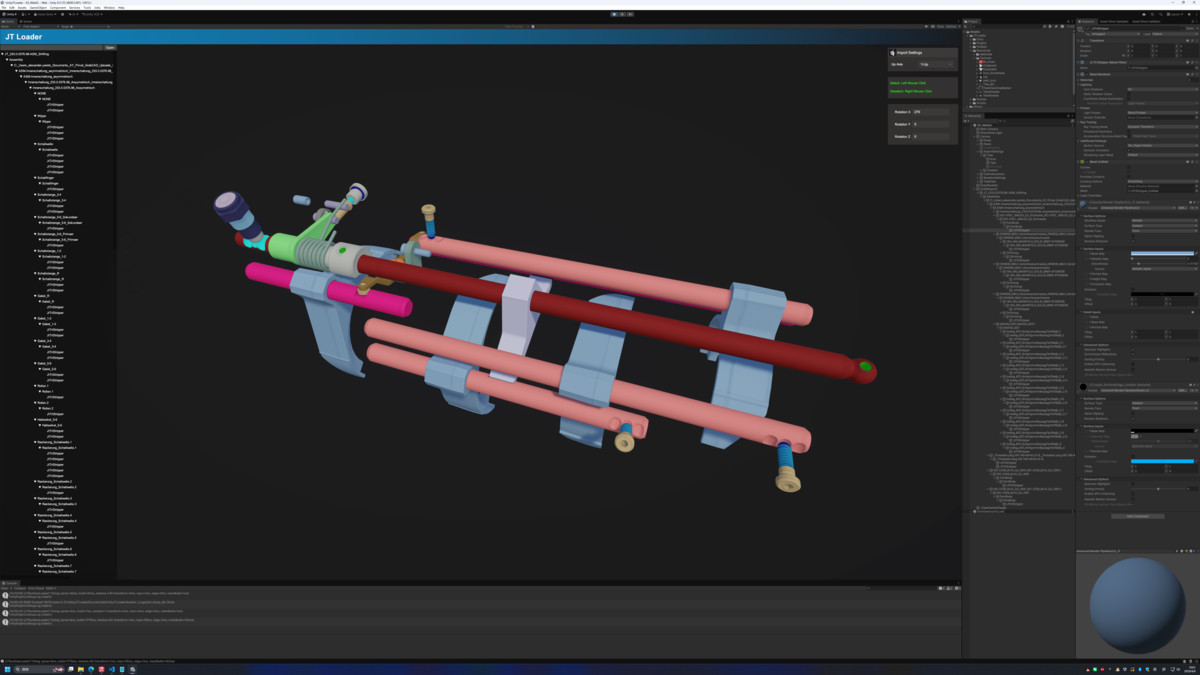The height and width of the screenshot is (675, 1200).
Task: Open the Transform component context menu icon
Action: pyautogui.click(x=1197, y=41)
